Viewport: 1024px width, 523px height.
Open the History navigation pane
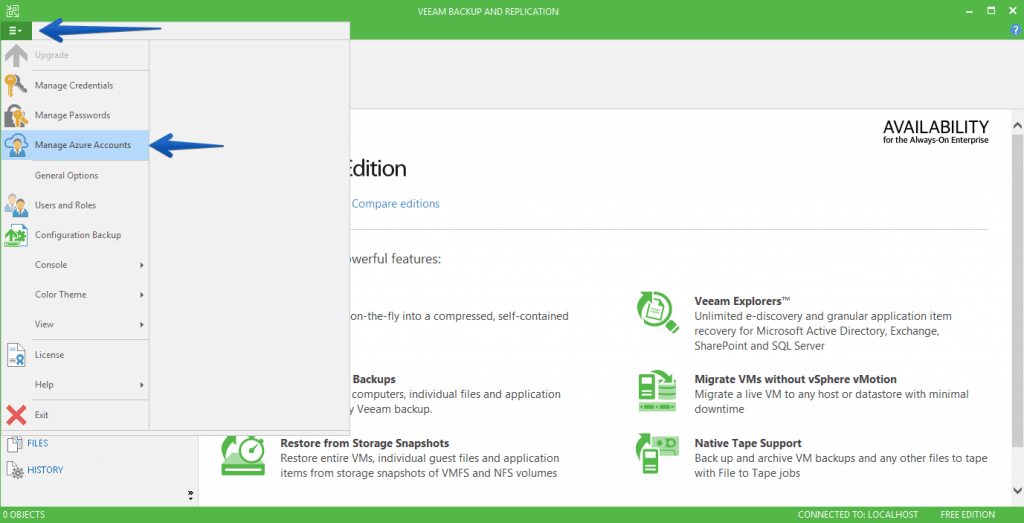[45, 470]
